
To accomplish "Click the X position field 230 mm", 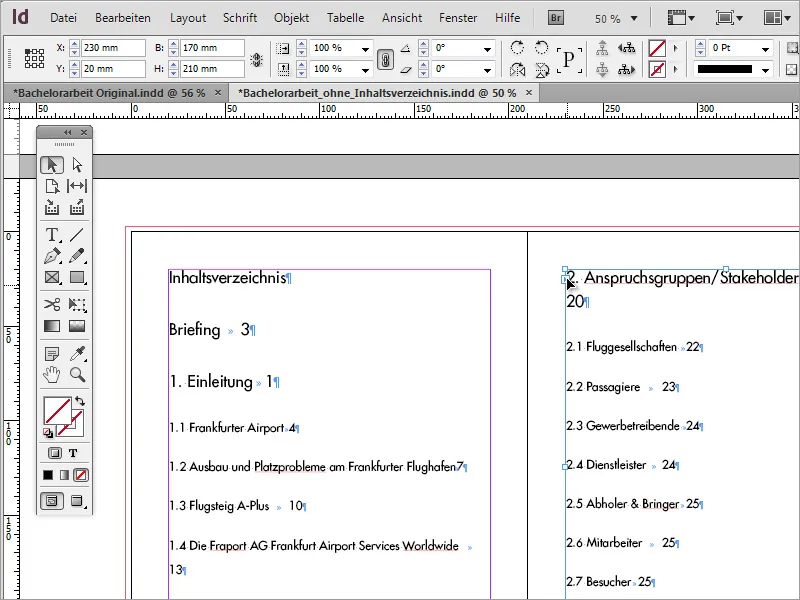I will (113, 48).
